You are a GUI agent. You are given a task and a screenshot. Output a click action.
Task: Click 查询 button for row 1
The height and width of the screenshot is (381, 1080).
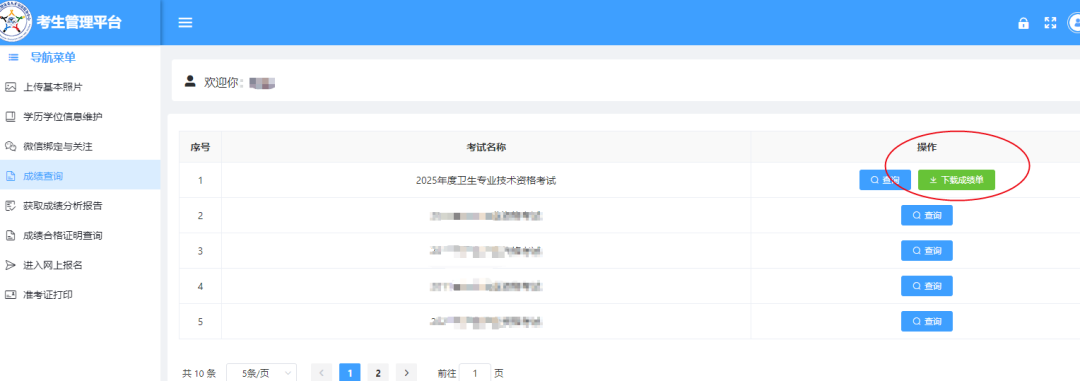coord(885,180)
